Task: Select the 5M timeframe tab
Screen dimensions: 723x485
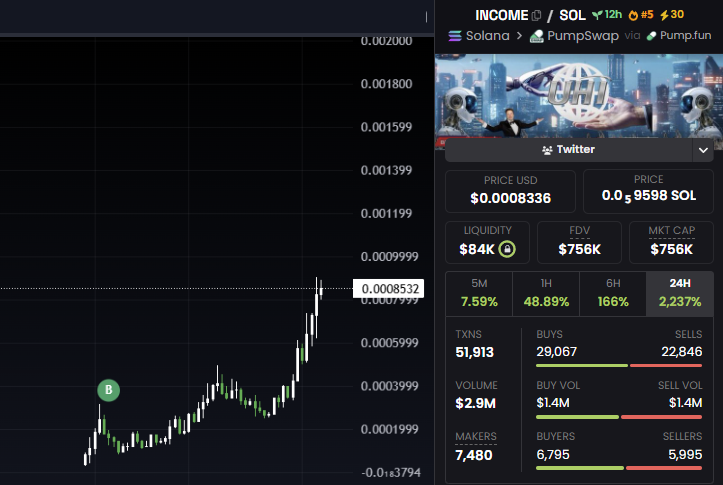Action: [479, 294]
